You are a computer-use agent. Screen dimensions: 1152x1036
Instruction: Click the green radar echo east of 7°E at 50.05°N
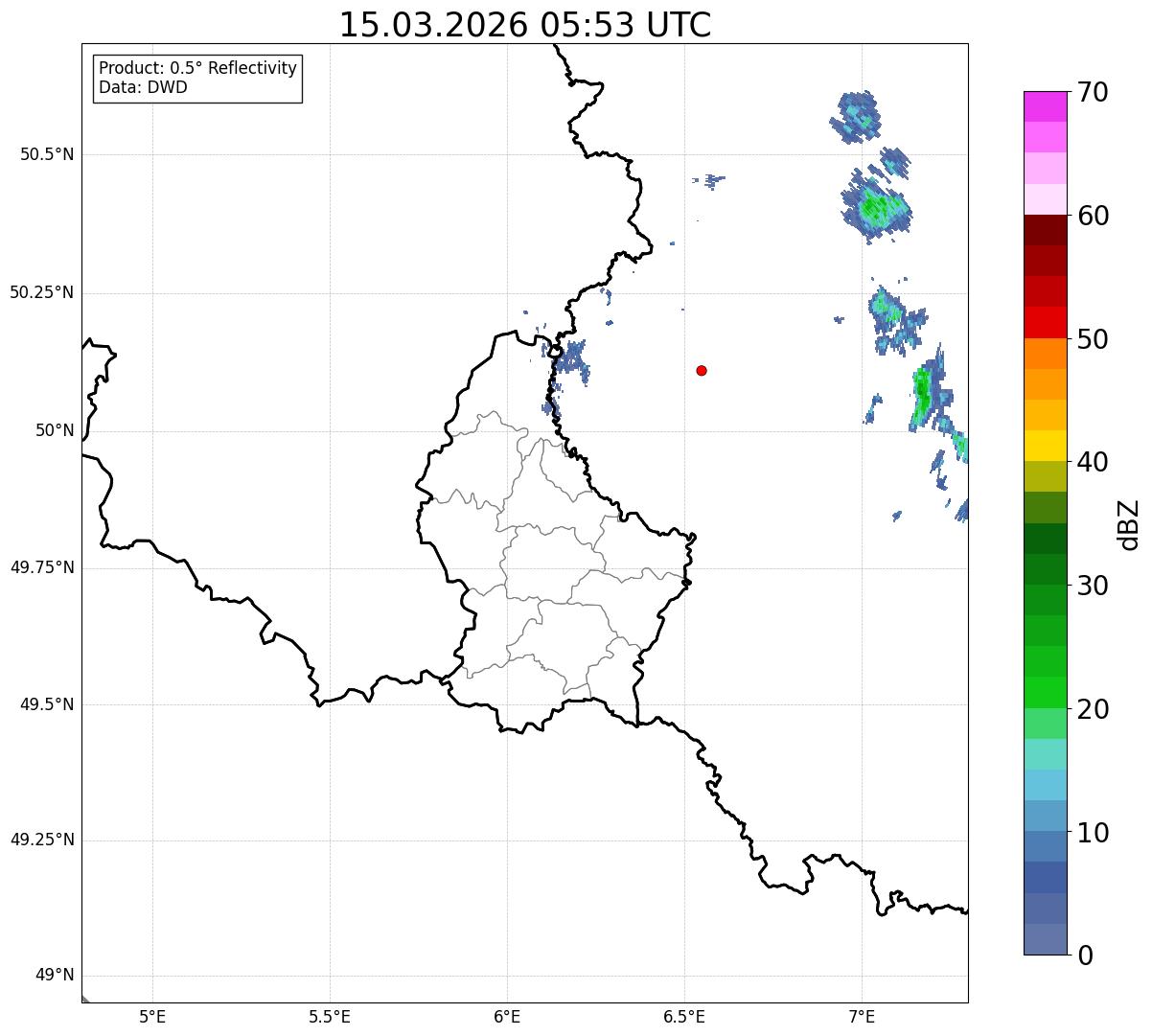click(x=923, y=391)
